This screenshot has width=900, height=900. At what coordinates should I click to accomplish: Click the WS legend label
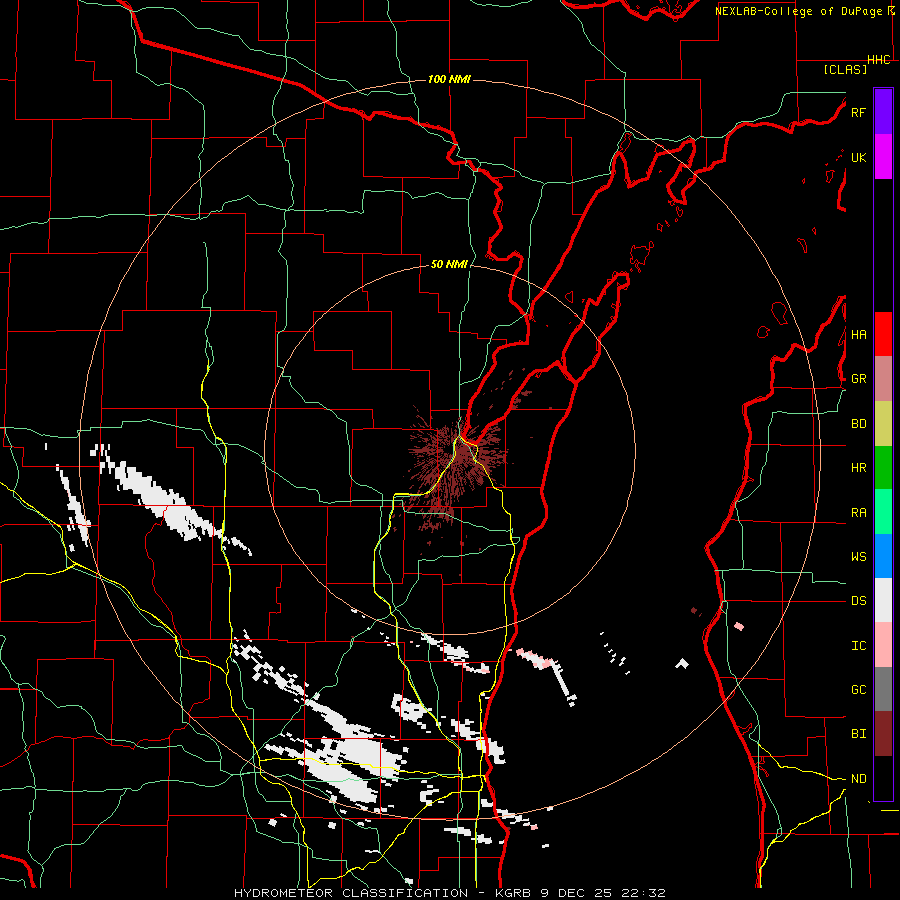tap(858, 556)
